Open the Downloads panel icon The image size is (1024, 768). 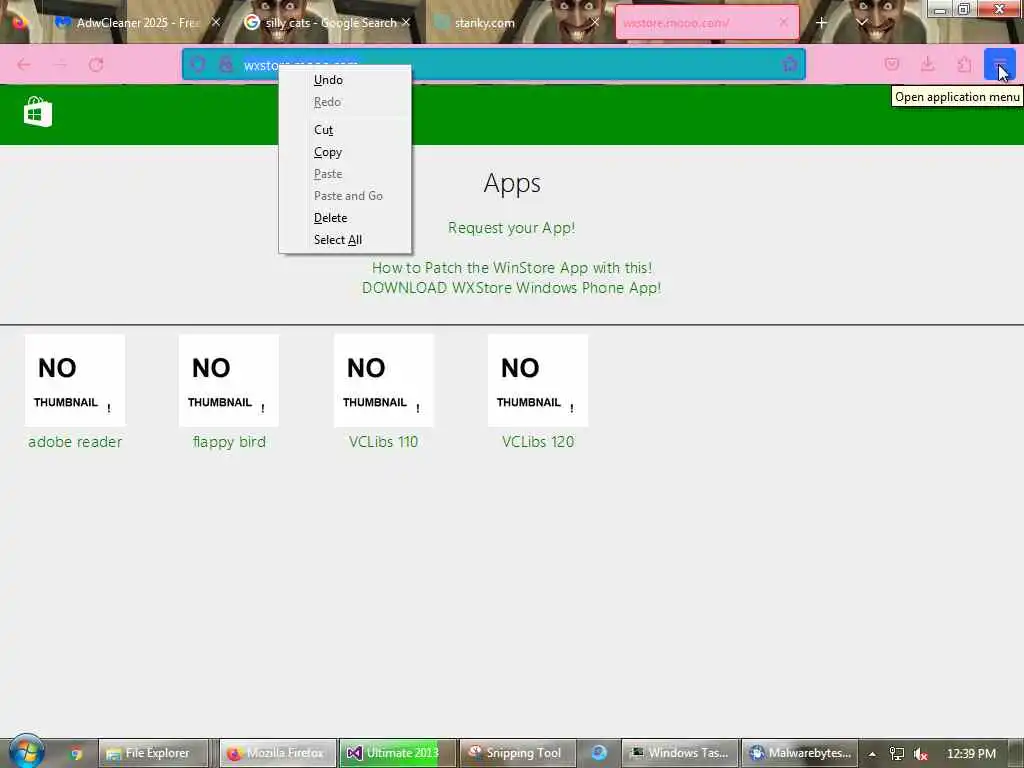(928, 64)
